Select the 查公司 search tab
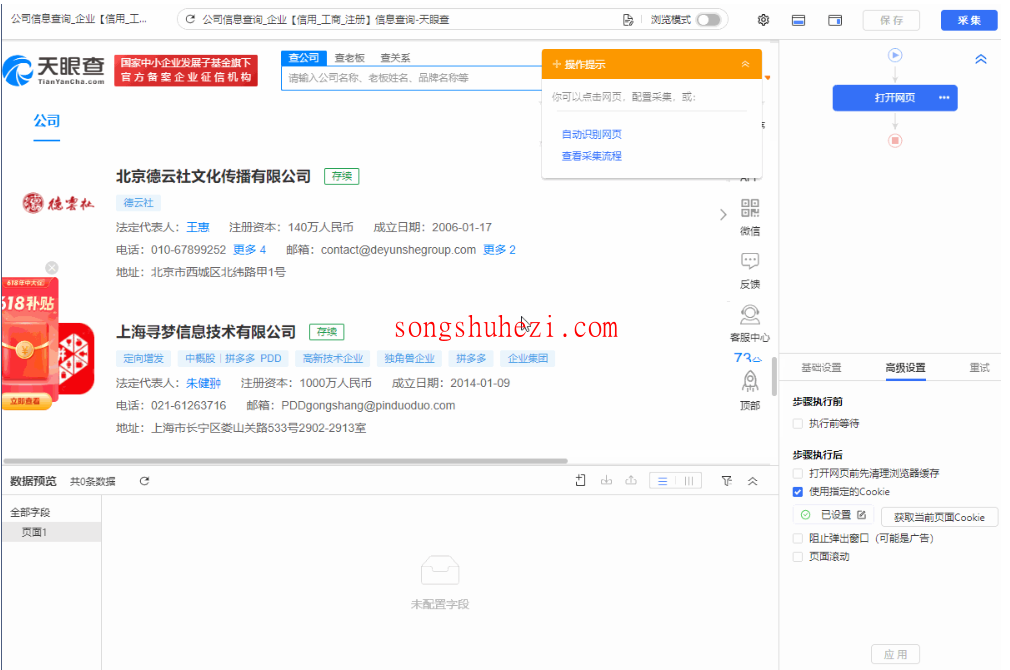 304,57
